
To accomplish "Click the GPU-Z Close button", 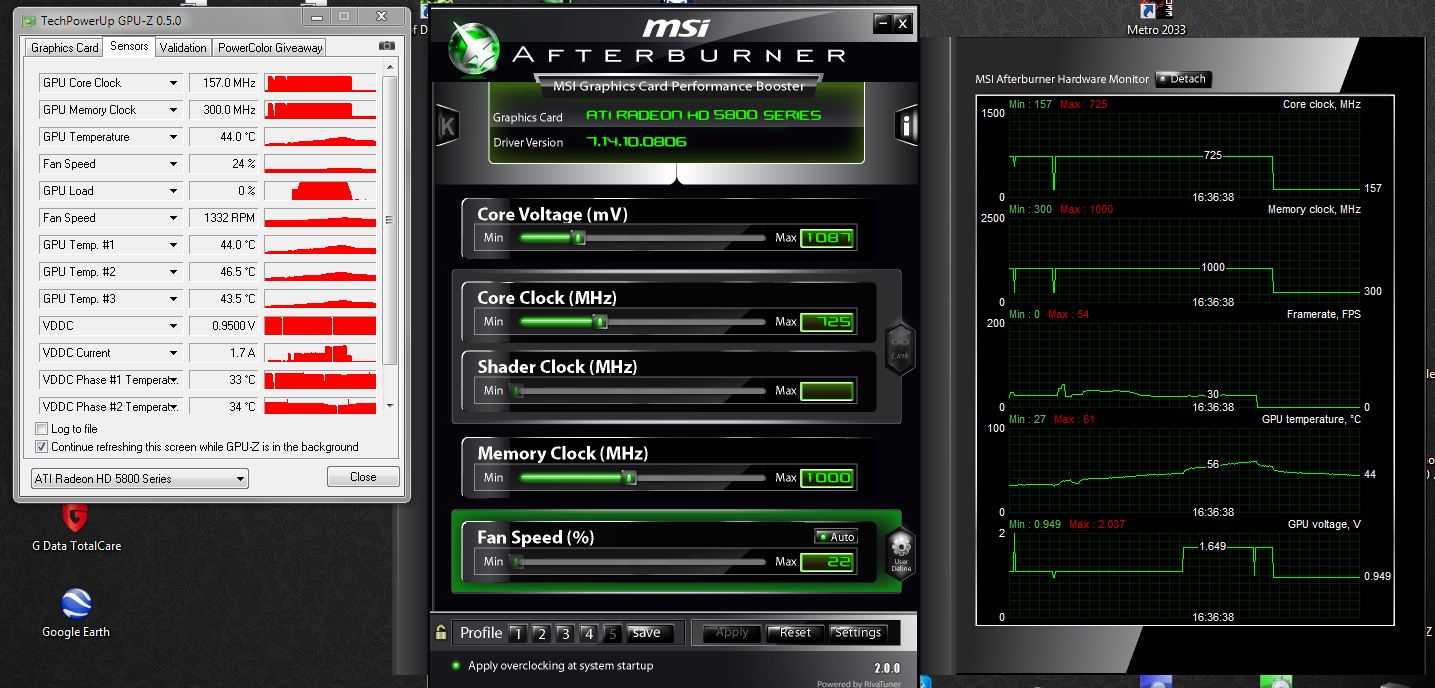I will point(363,477).
